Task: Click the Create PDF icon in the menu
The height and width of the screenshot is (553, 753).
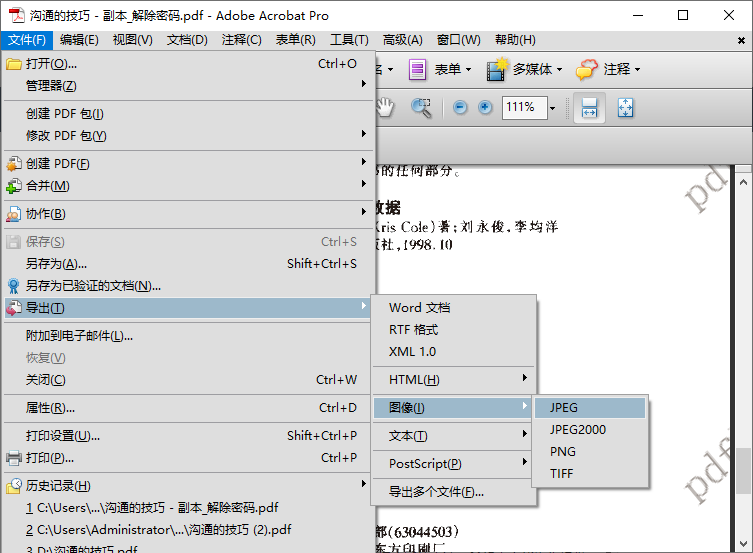Action: pyautogui.click(x=14, y=164)
